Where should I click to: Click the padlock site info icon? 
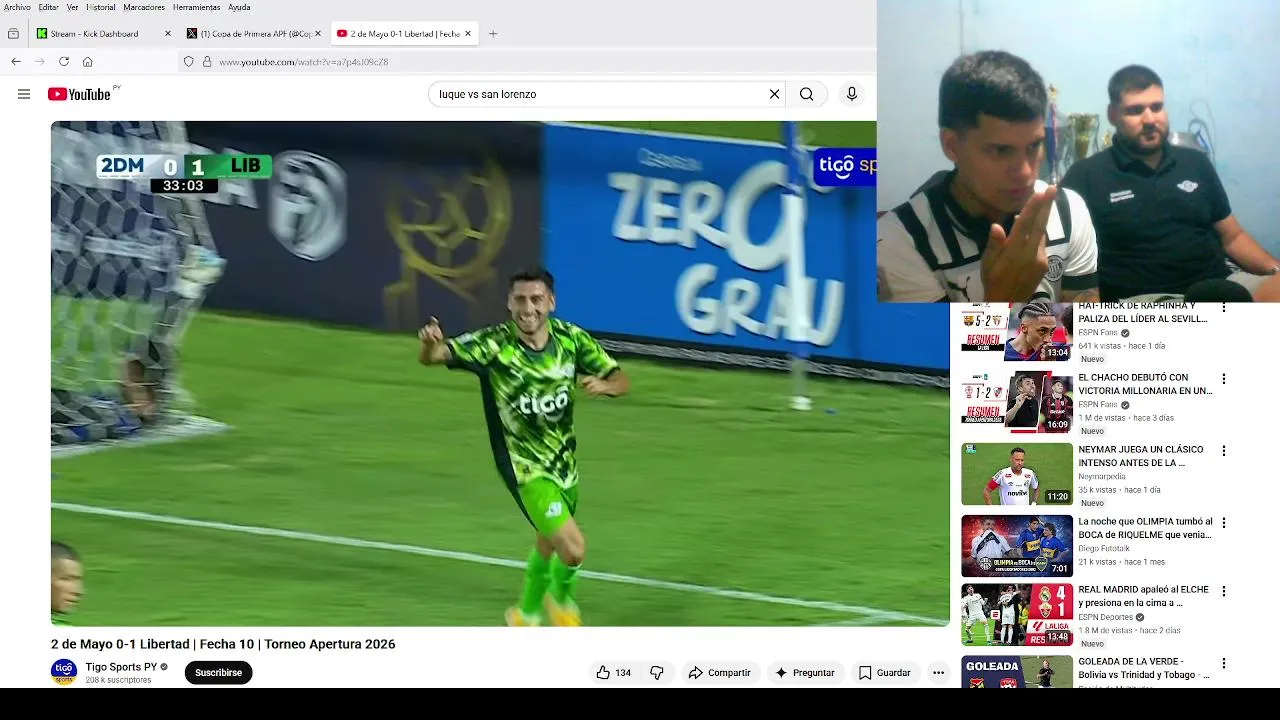(x=207, y=62)
